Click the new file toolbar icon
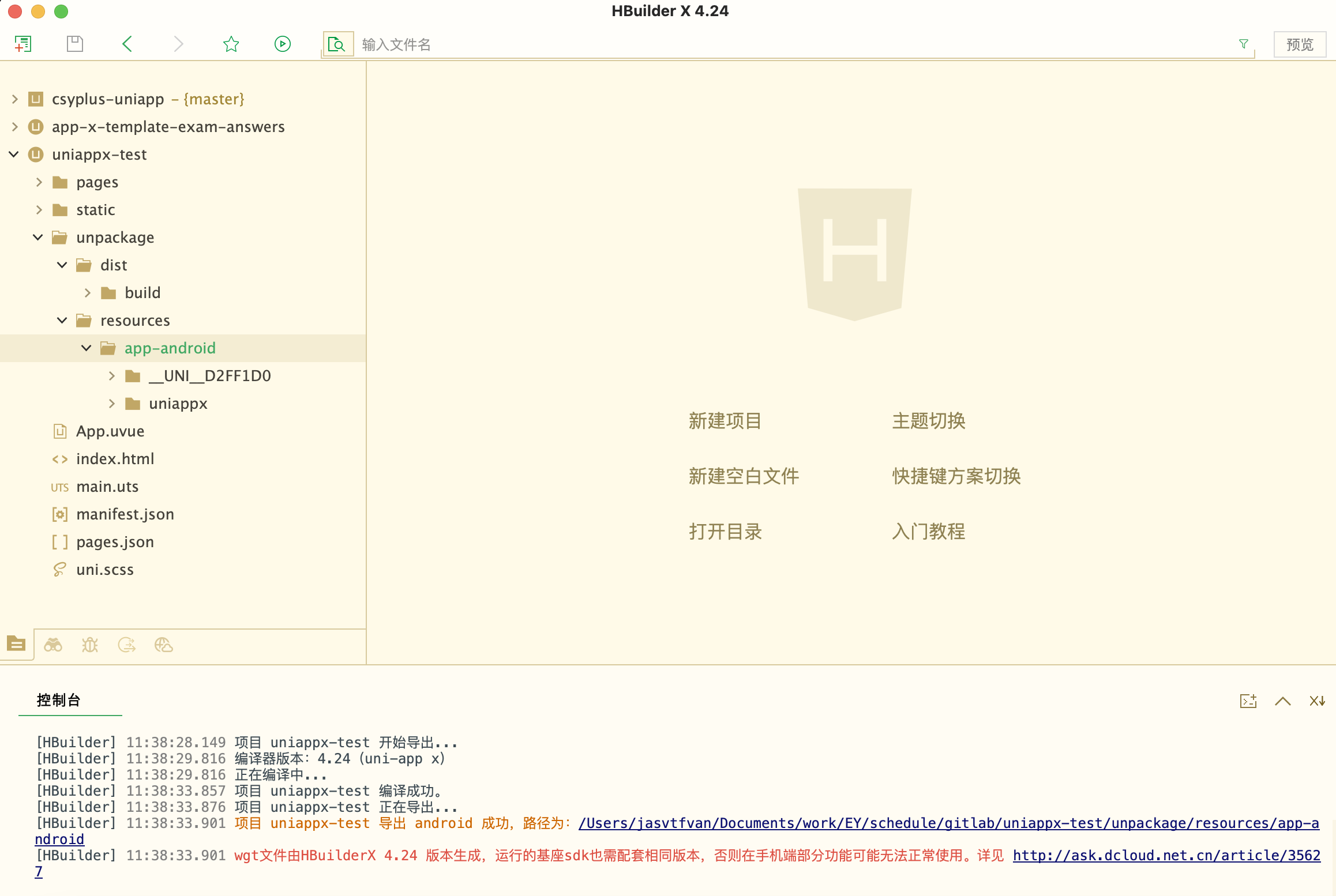 pyautogui.click(x=23, y=44)
